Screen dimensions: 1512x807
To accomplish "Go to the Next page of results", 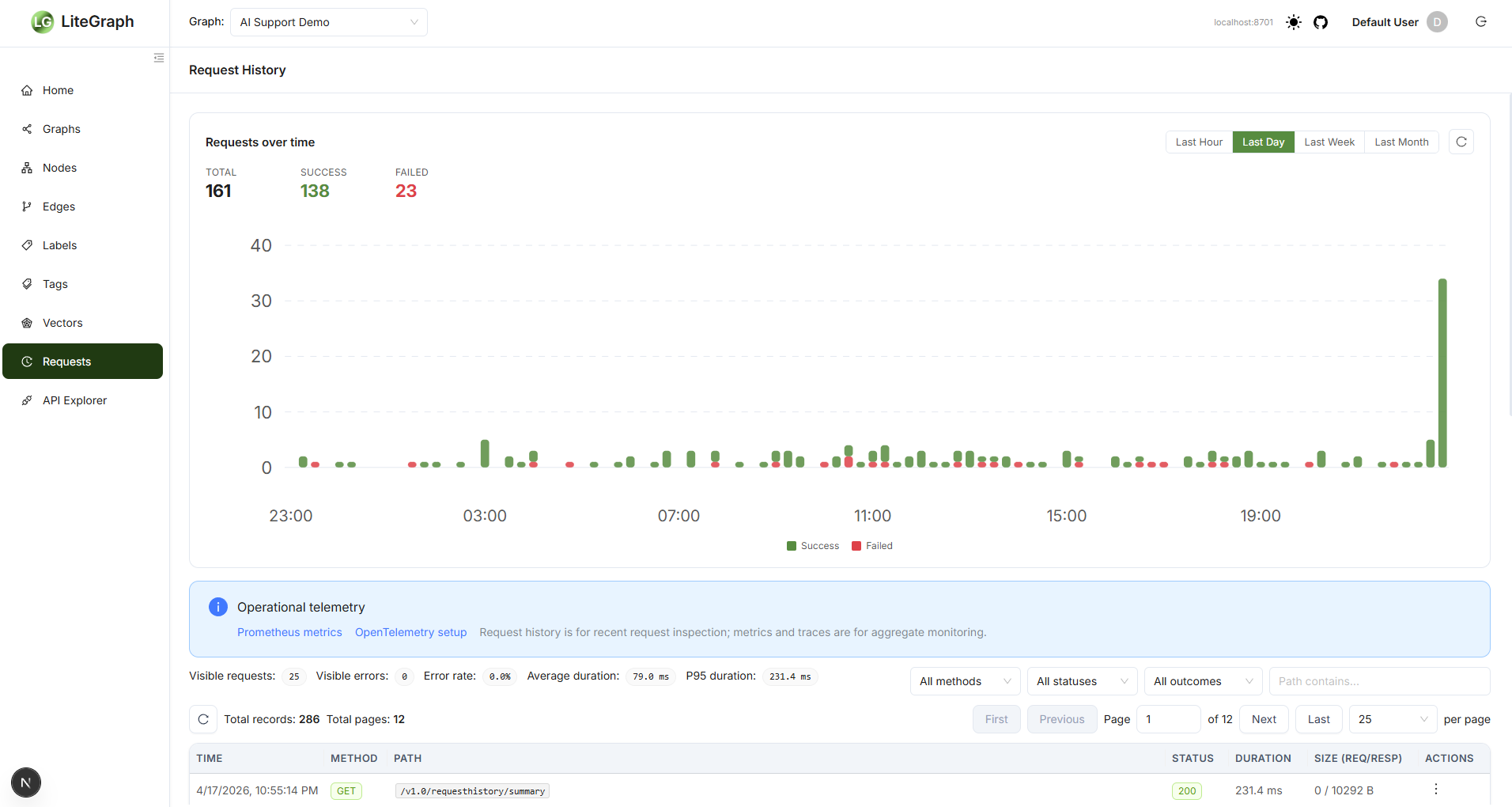I will click(x=1263, y=719).
